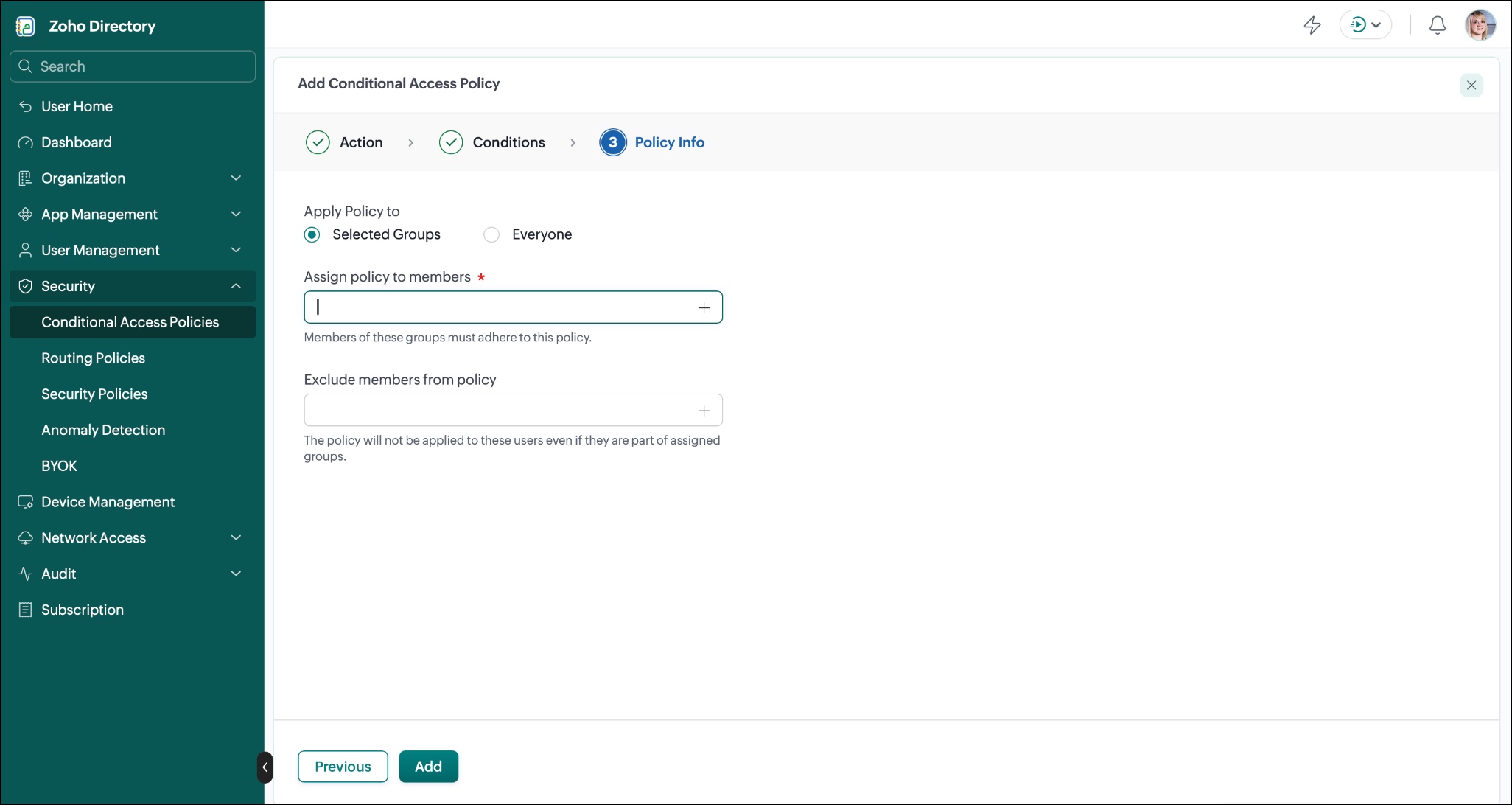Go back to the Conditions step
Viewport: 1512px width, 805px height.
[x=492, y=142]
